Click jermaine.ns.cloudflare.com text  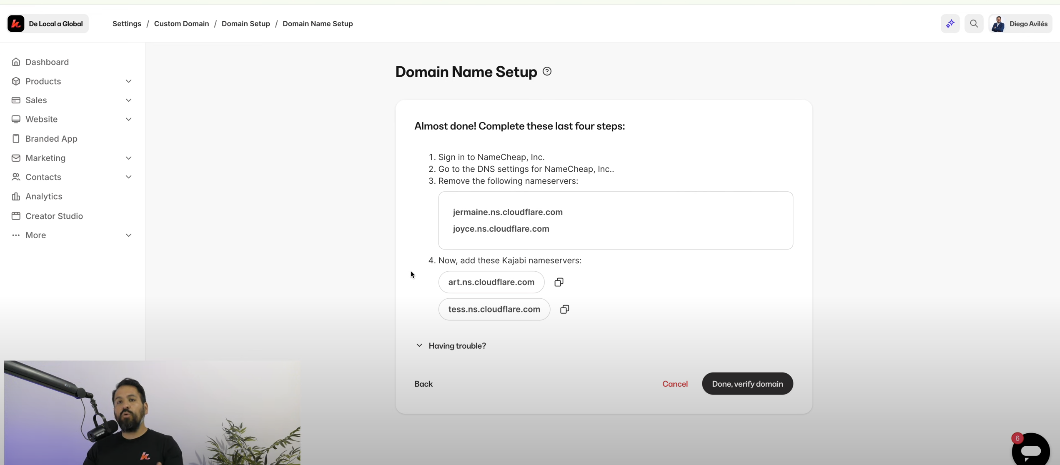[508, 212]
